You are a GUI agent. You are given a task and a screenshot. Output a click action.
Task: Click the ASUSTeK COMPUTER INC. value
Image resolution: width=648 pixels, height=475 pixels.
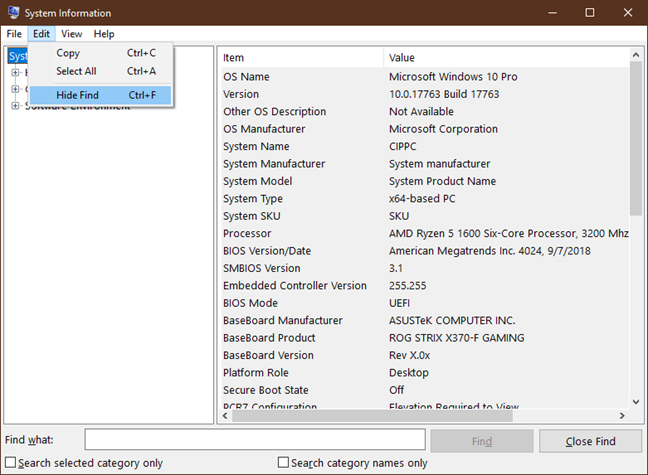click(x=452, y=320)
